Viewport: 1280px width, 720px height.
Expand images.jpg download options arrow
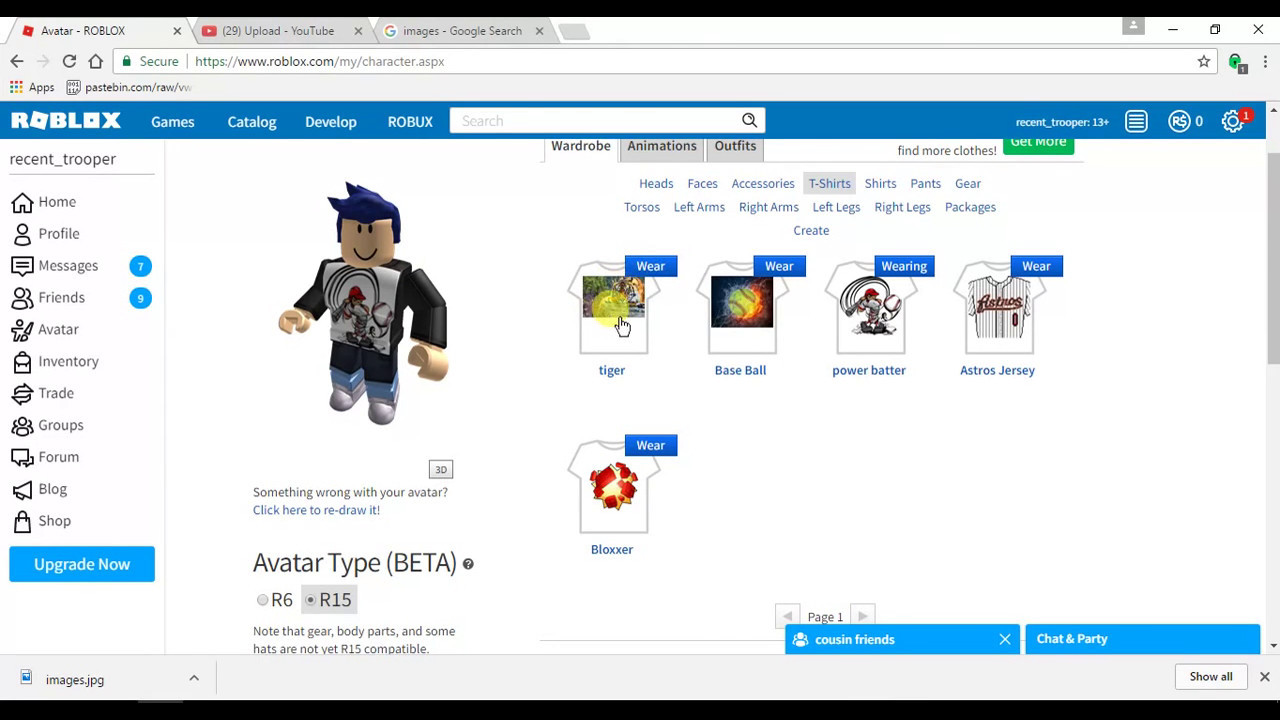tap(194, 678)
